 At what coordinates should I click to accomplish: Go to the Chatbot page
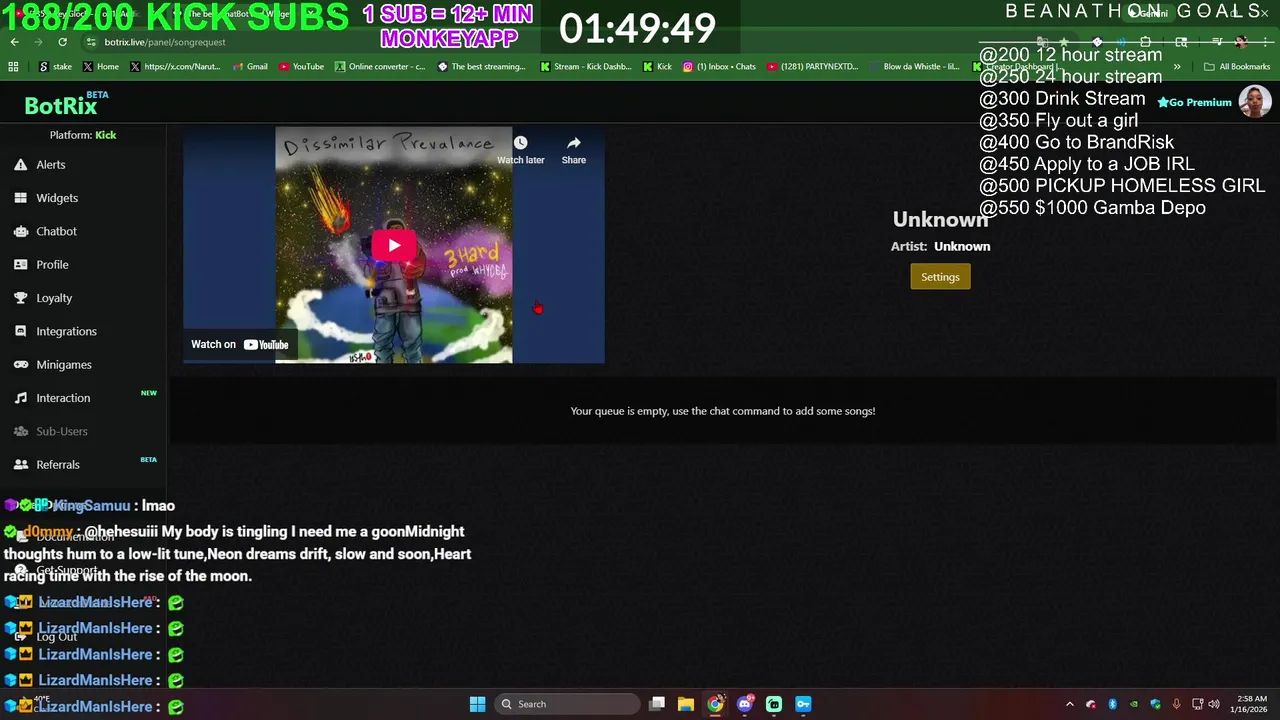coord(56,231)
